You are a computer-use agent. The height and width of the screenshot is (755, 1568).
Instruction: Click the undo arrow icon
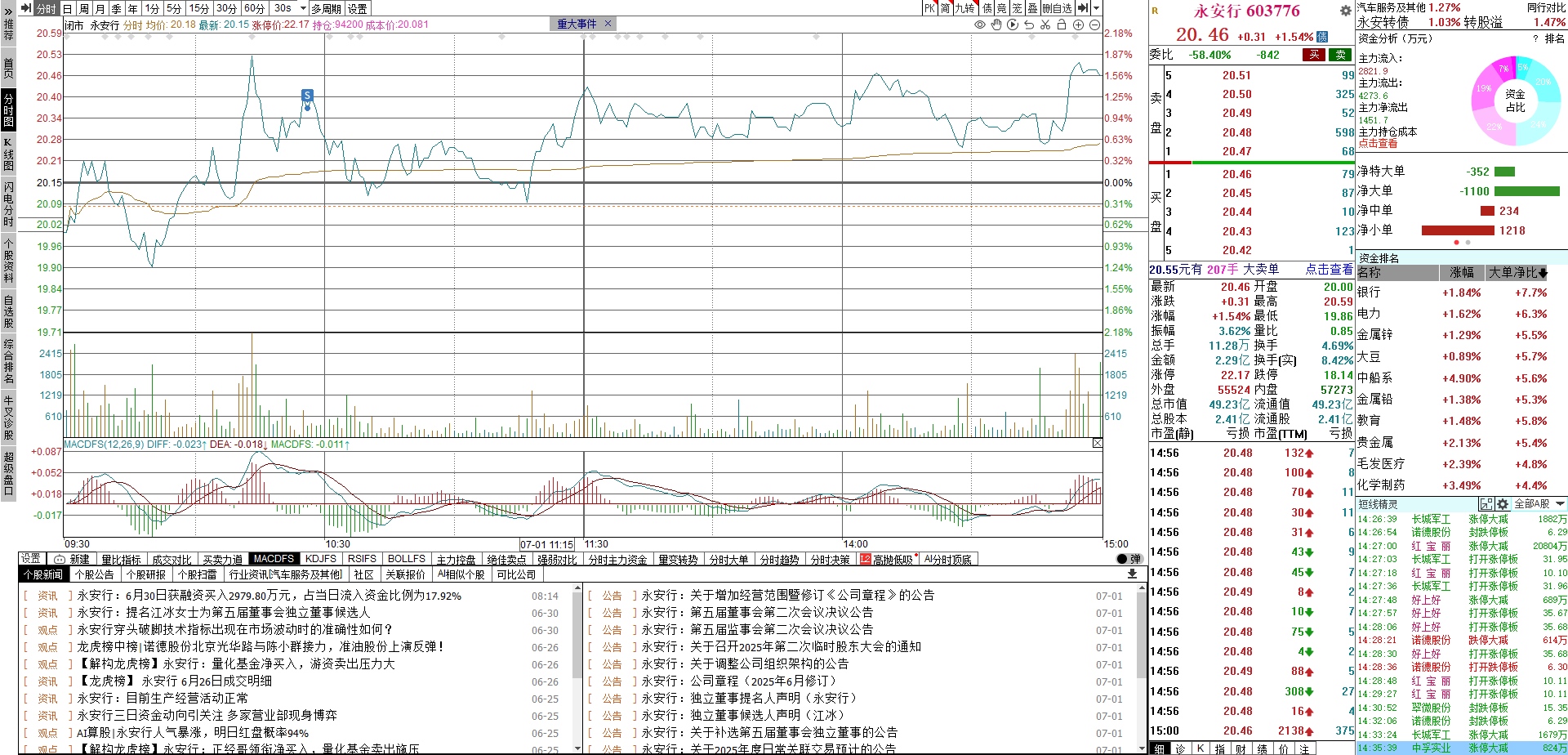[x=1029, y=25]
